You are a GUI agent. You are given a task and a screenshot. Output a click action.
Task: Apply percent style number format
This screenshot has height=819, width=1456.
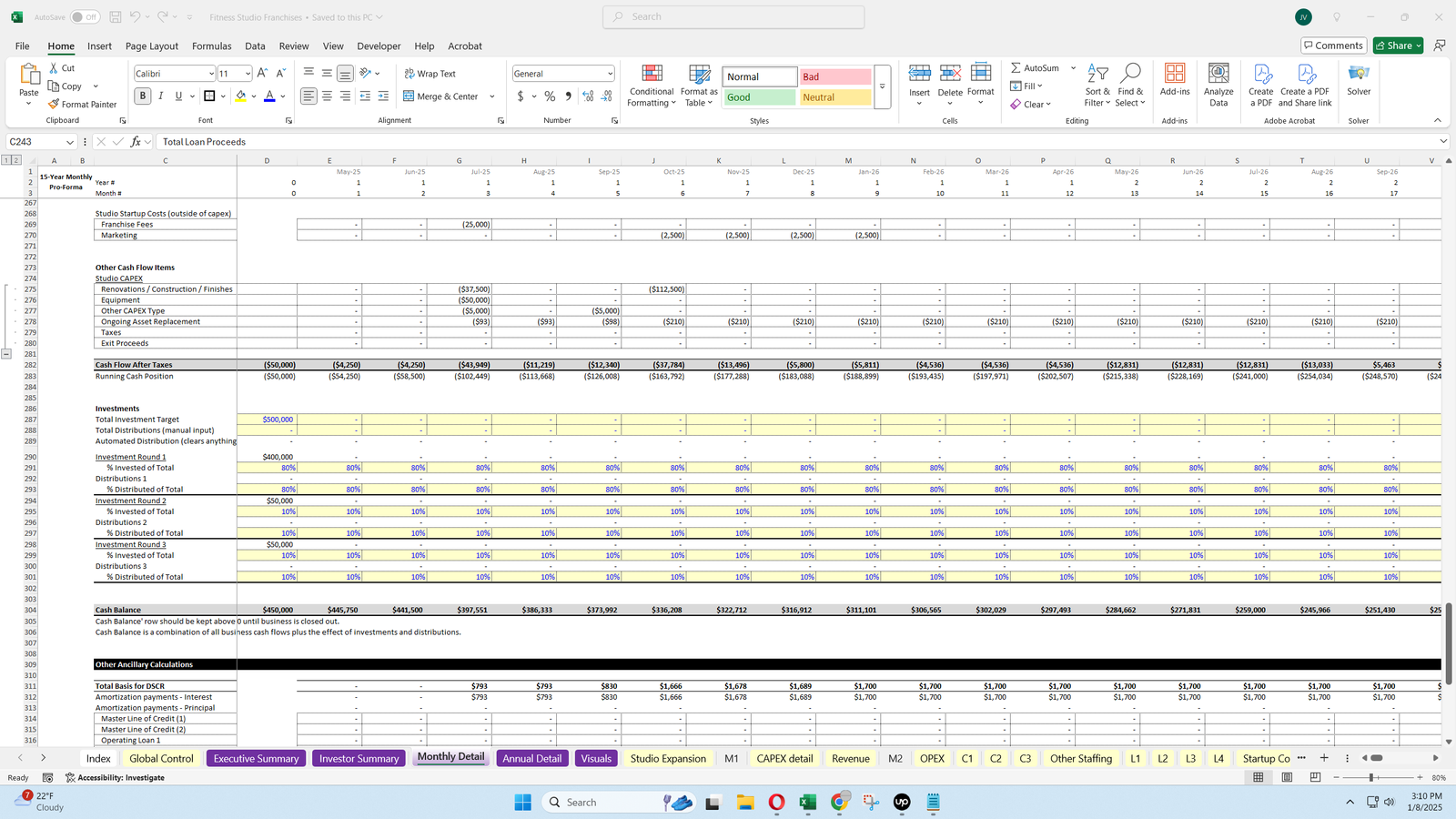click(x=550, y=96)
